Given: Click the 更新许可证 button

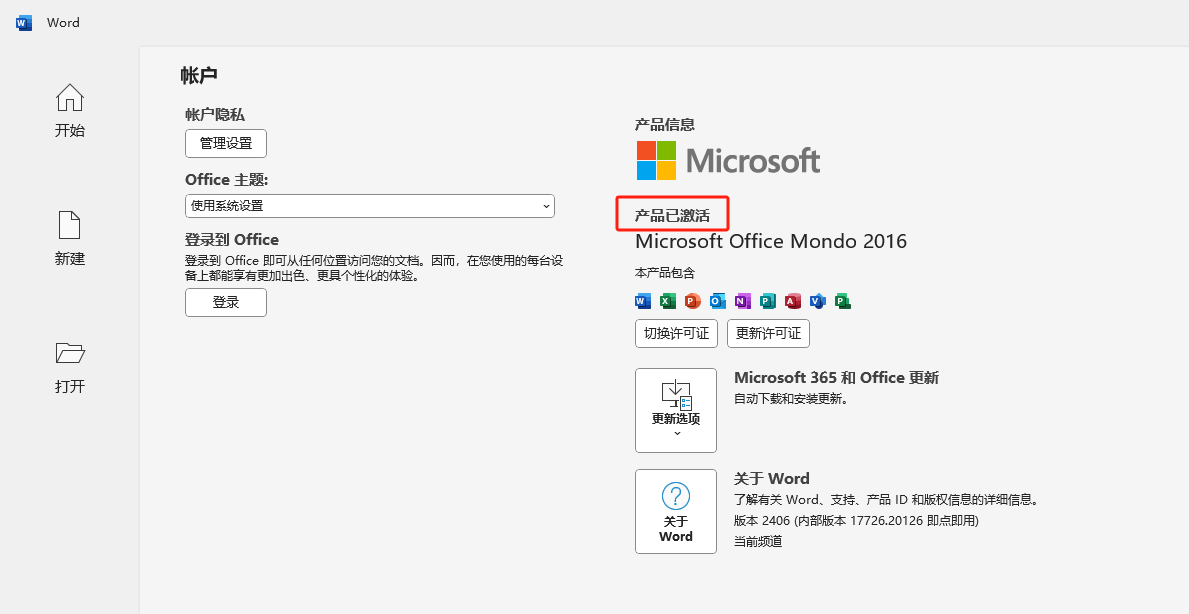Looking at the screenshot, I should point(768,334).
